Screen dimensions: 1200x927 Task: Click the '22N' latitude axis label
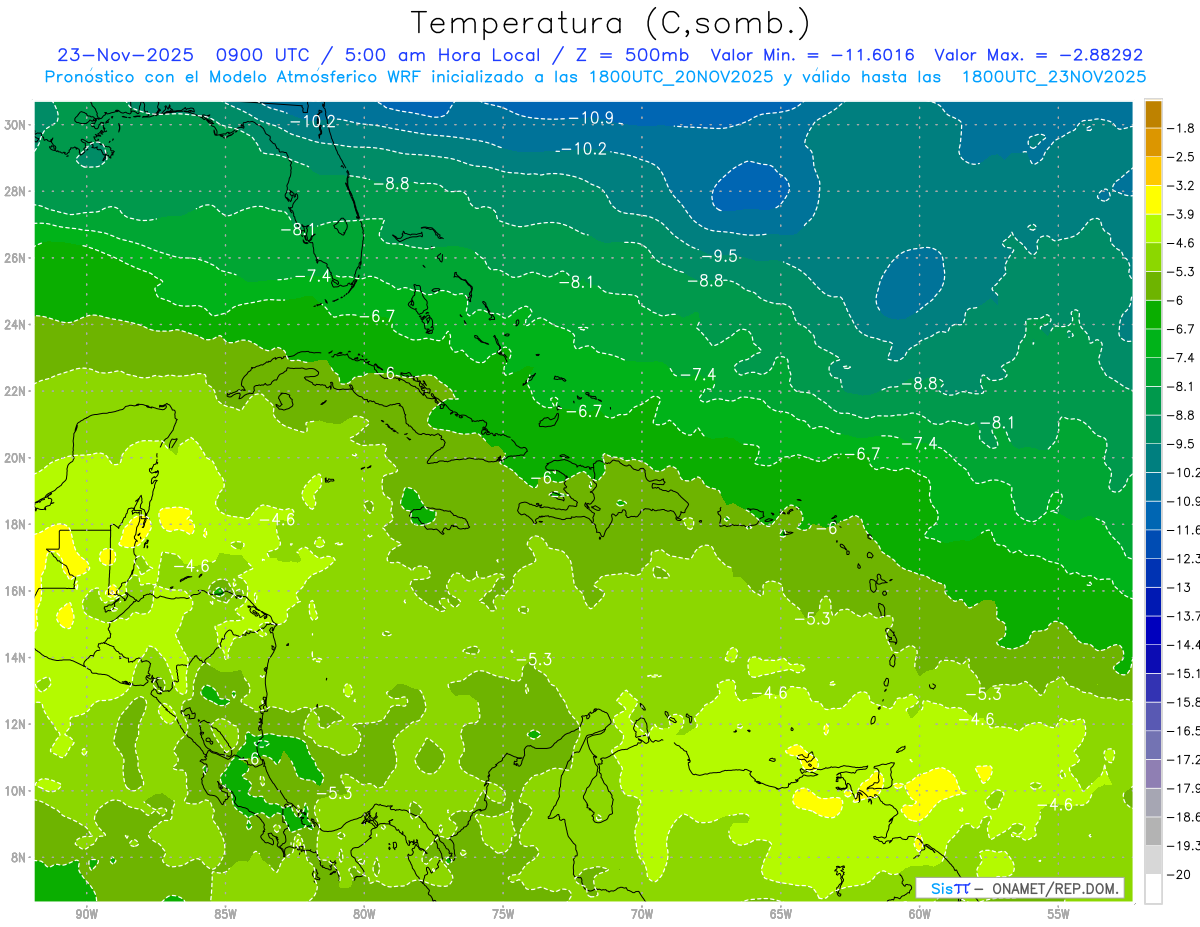[15, 391]
